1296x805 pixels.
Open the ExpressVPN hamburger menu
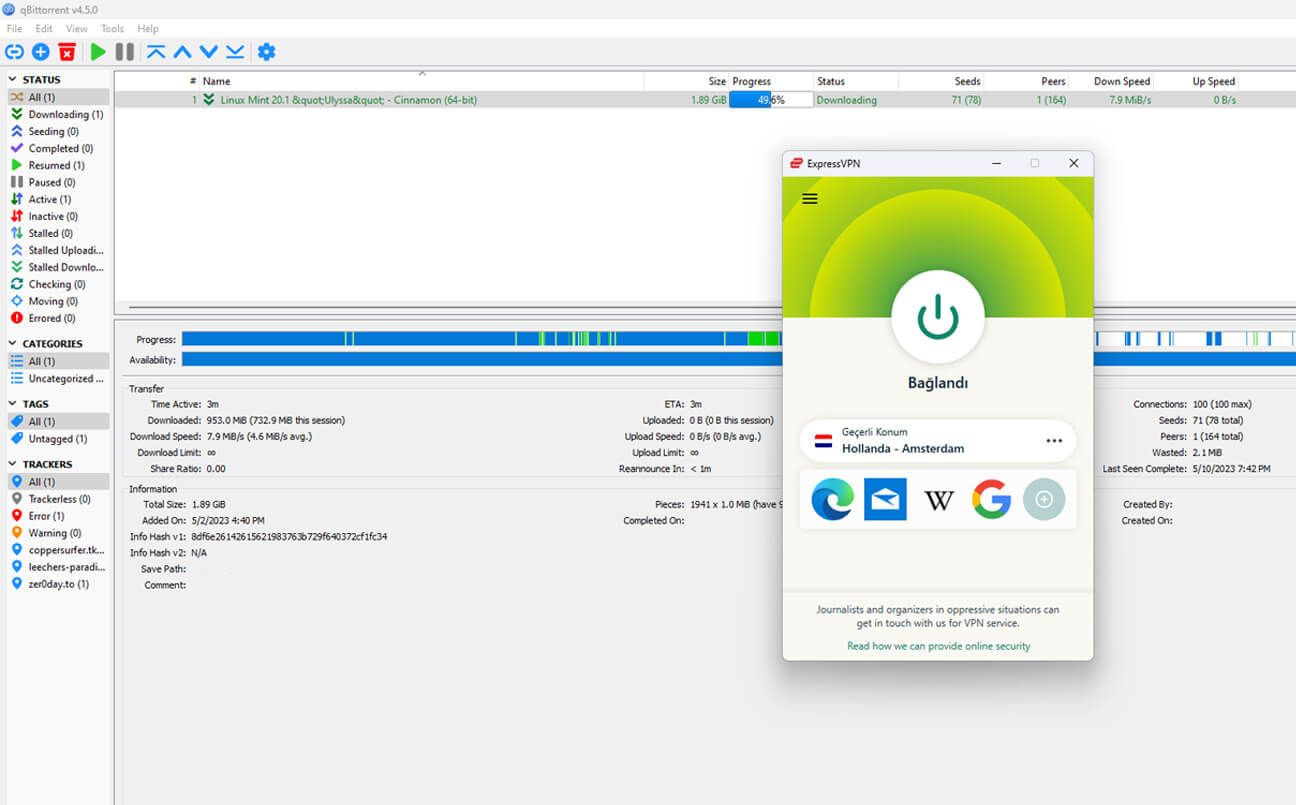(x=810, y=199)
